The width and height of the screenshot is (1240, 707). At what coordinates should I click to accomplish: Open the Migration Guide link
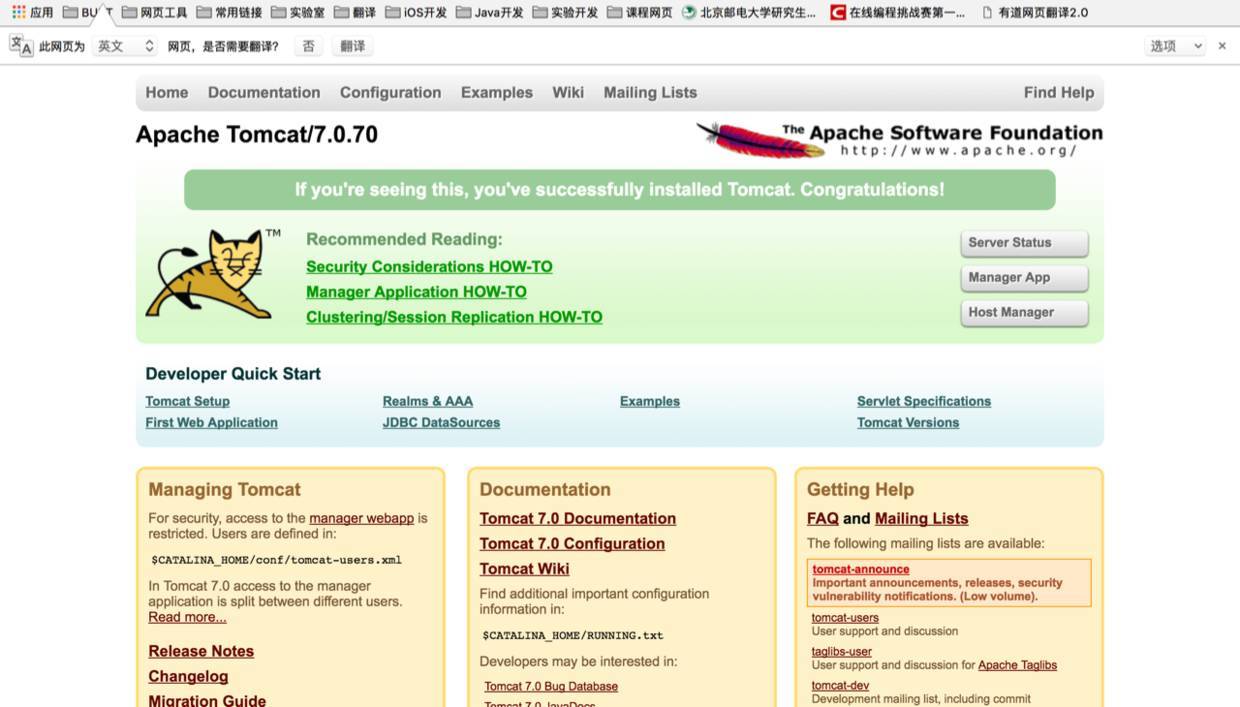(x=207, y=700)
